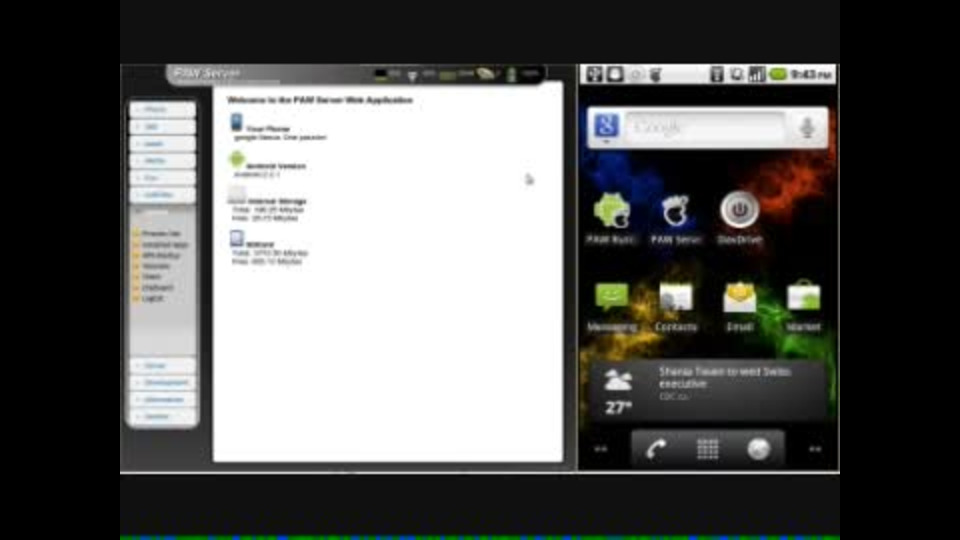The image size is (960, 540).
Task: Launch the browser globe icon in dock
Action: click(759, 449)
